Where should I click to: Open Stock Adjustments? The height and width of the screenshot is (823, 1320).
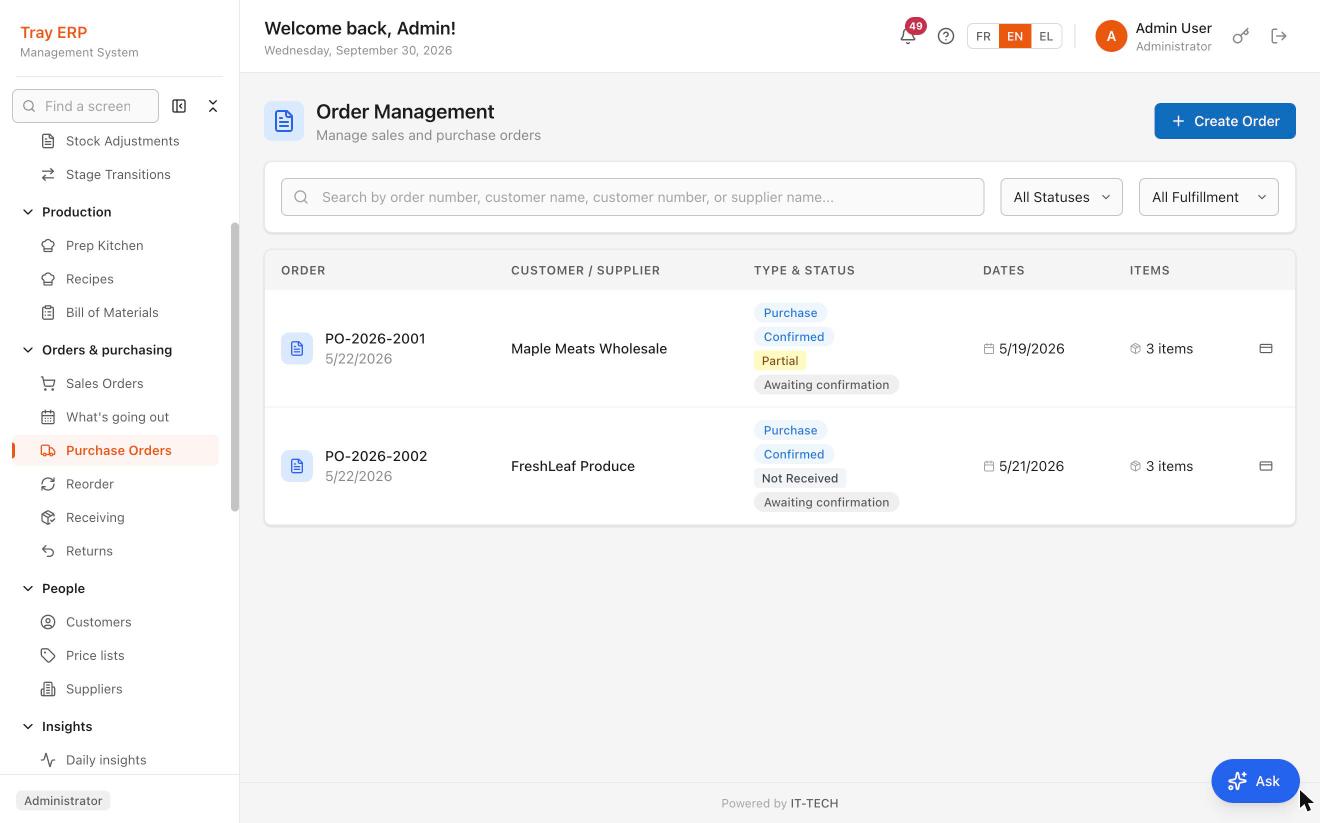(x=122, y=141)
